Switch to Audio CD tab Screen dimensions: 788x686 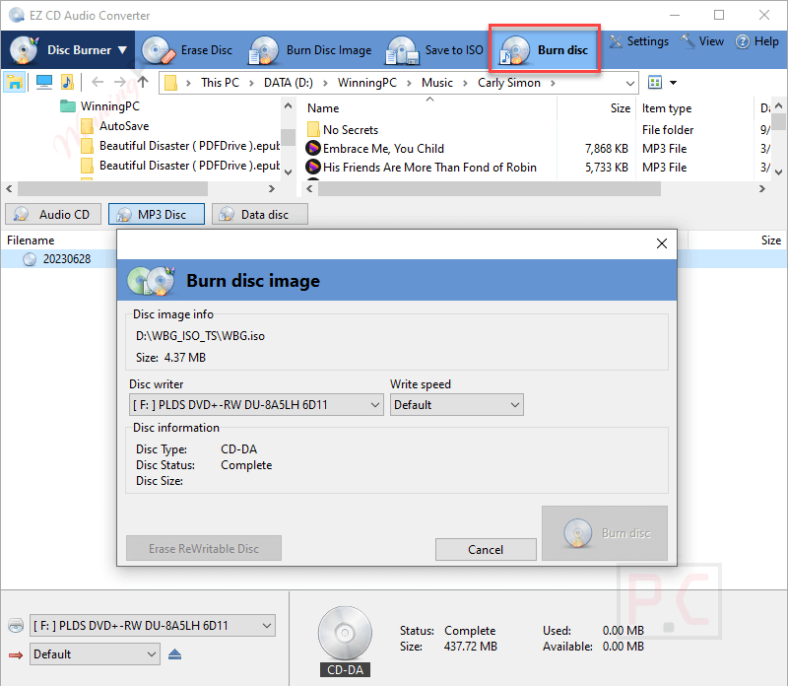coord(53,214)
